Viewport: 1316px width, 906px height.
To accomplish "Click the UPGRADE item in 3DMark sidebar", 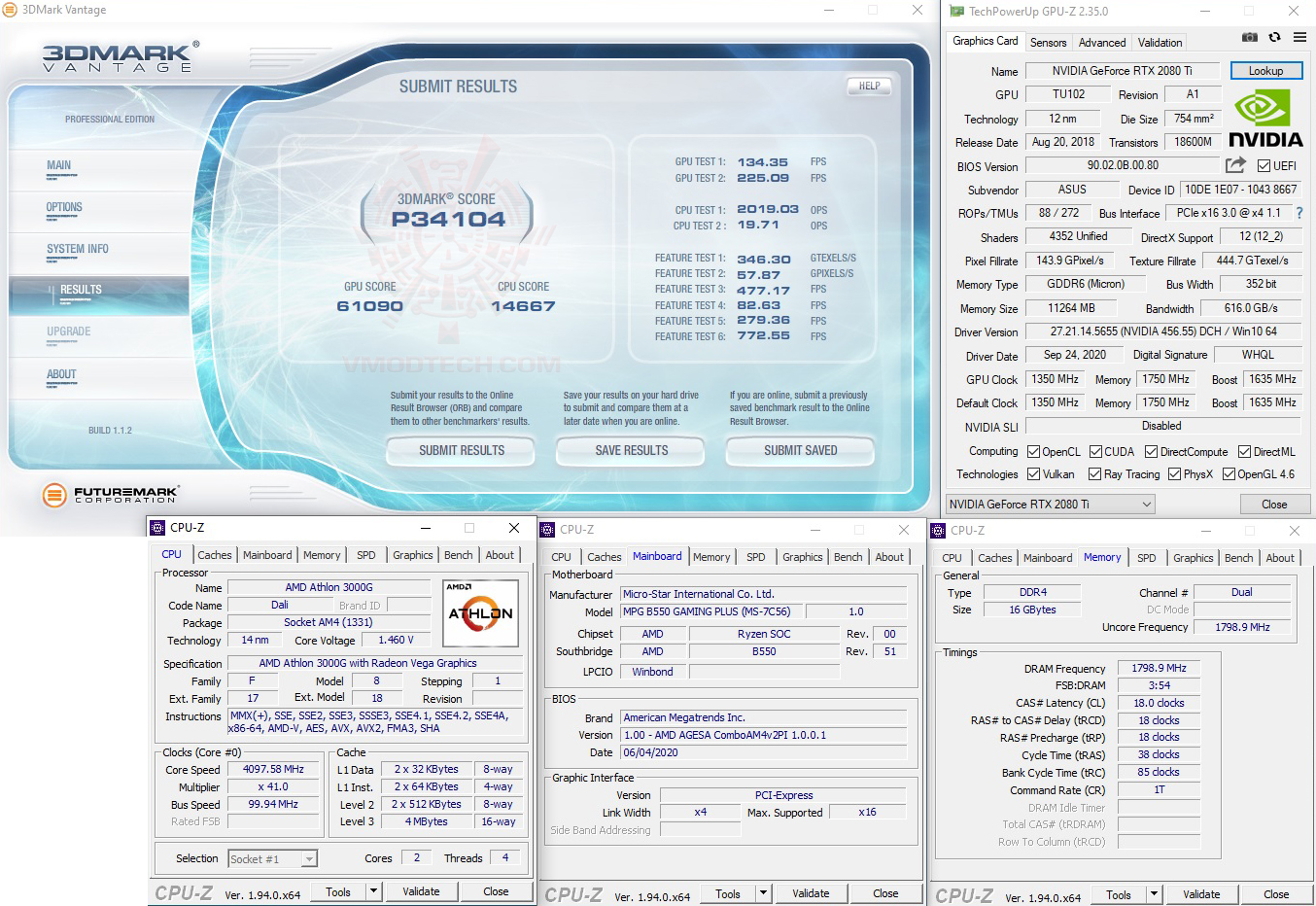I will pyautogui.click(x=68, y=331).
